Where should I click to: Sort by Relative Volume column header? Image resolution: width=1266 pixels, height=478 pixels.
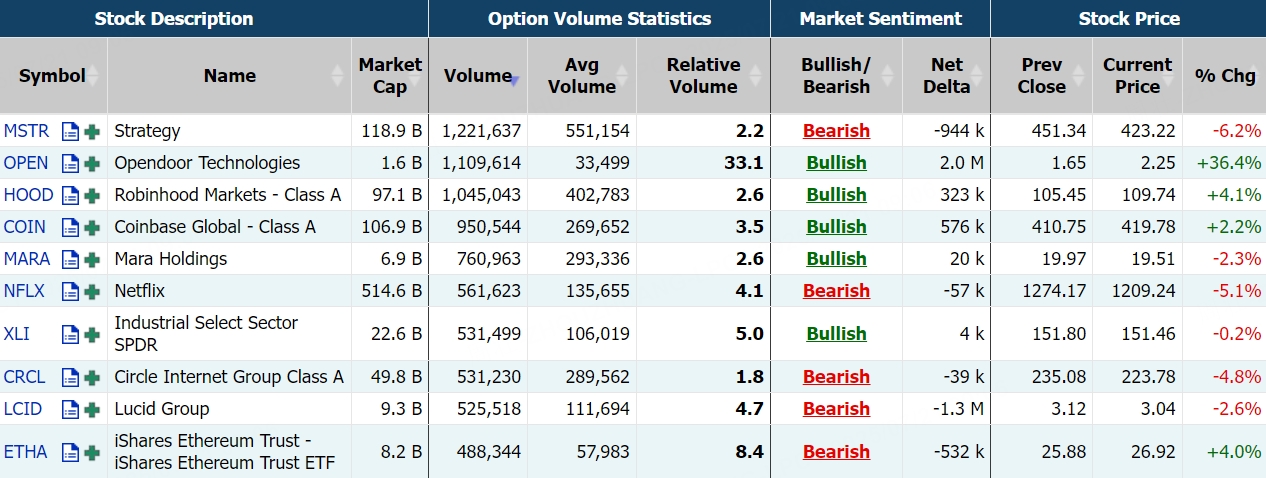[x=703, y=76]
